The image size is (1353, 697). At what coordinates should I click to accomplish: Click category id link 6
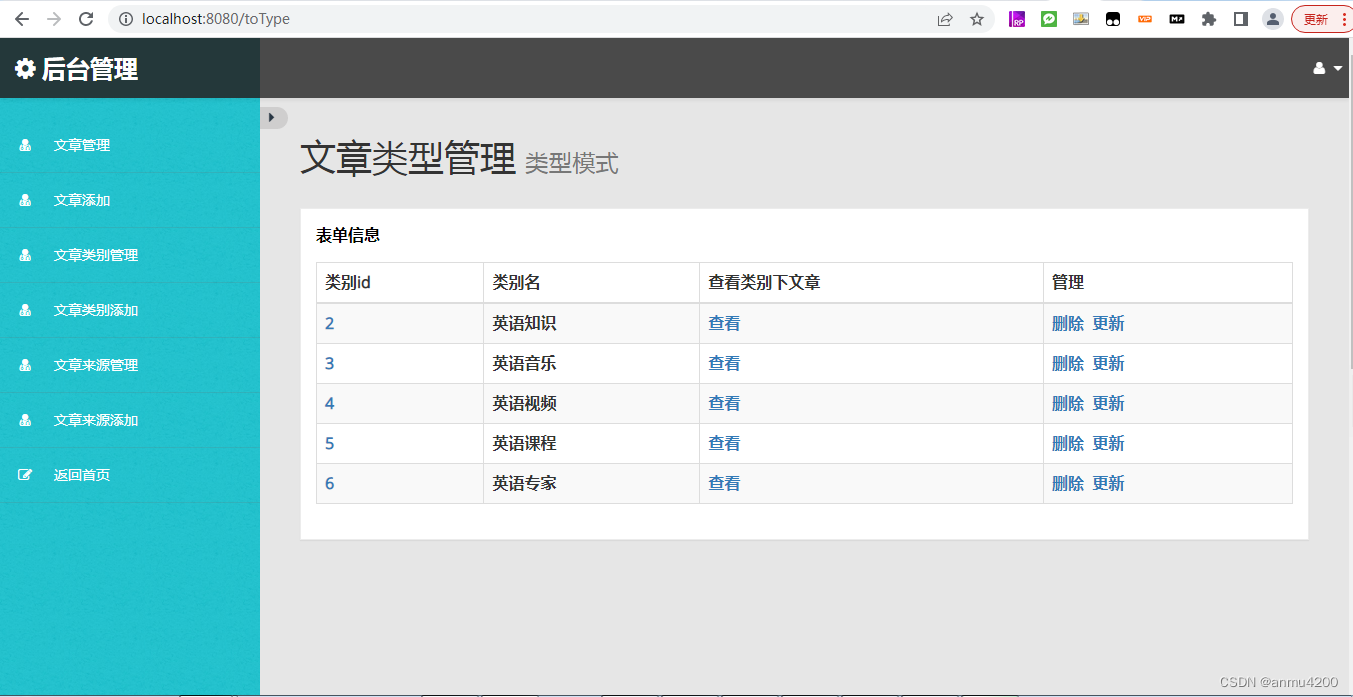point(330,483)
